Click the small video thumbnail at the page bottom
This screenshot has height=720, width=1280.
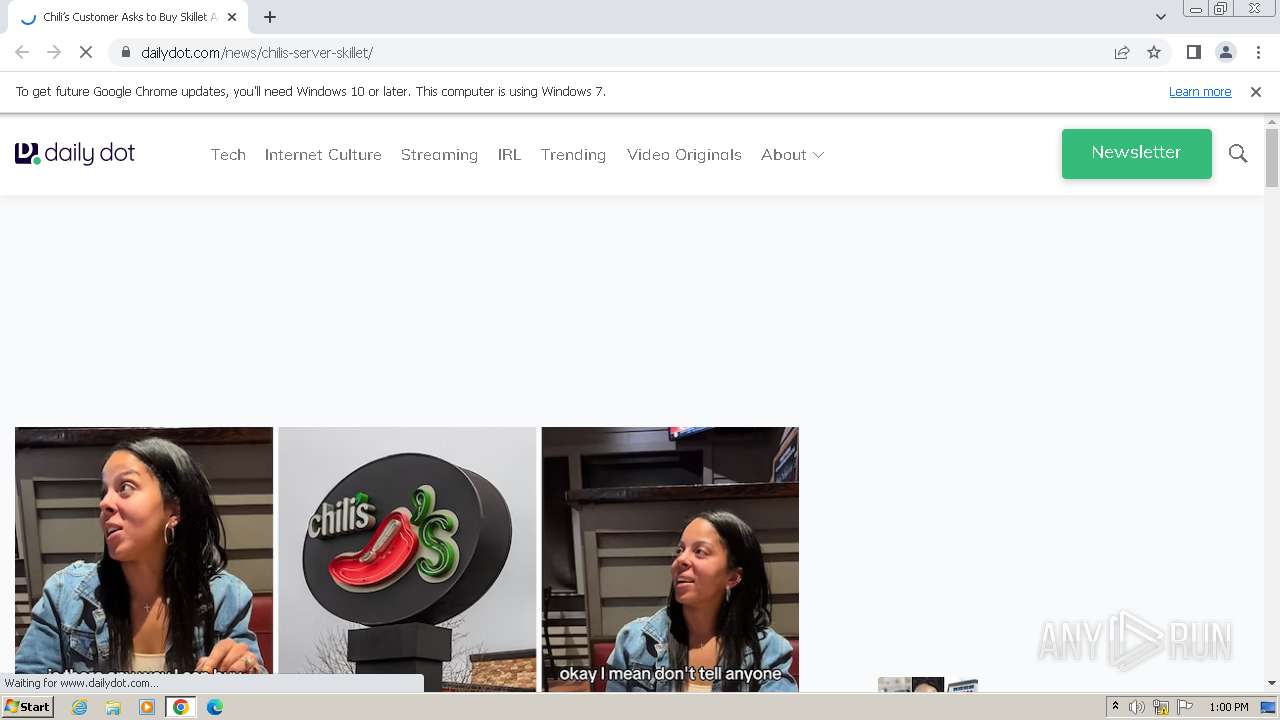927,685
